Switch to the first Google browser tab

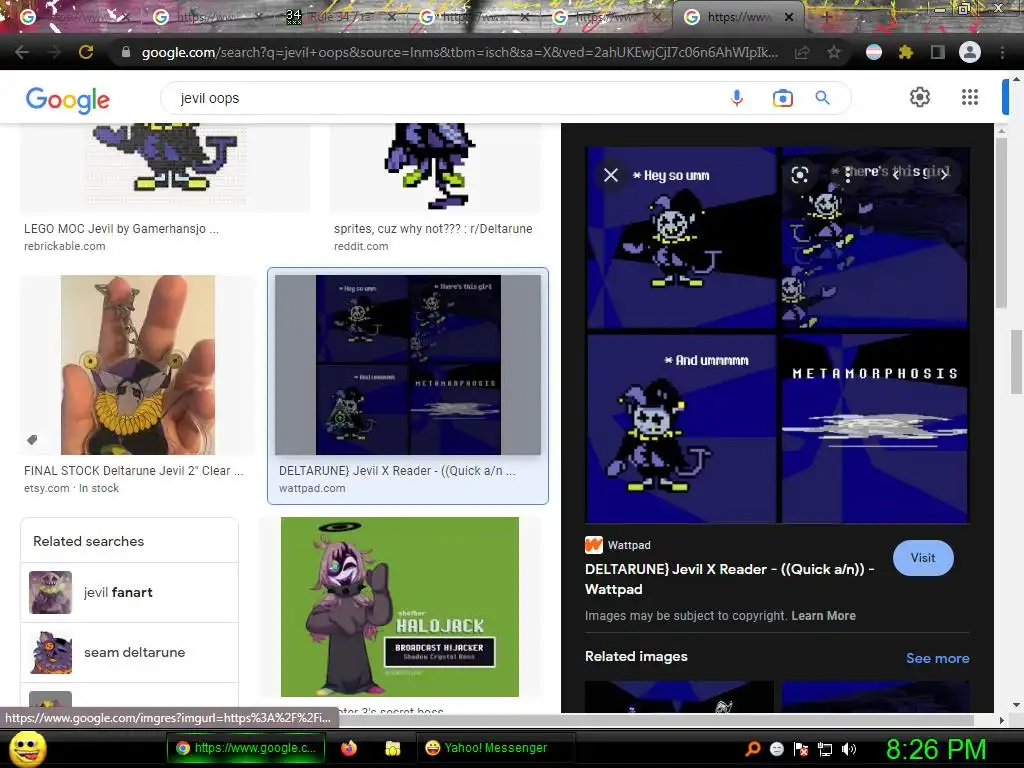pos(73,17)
